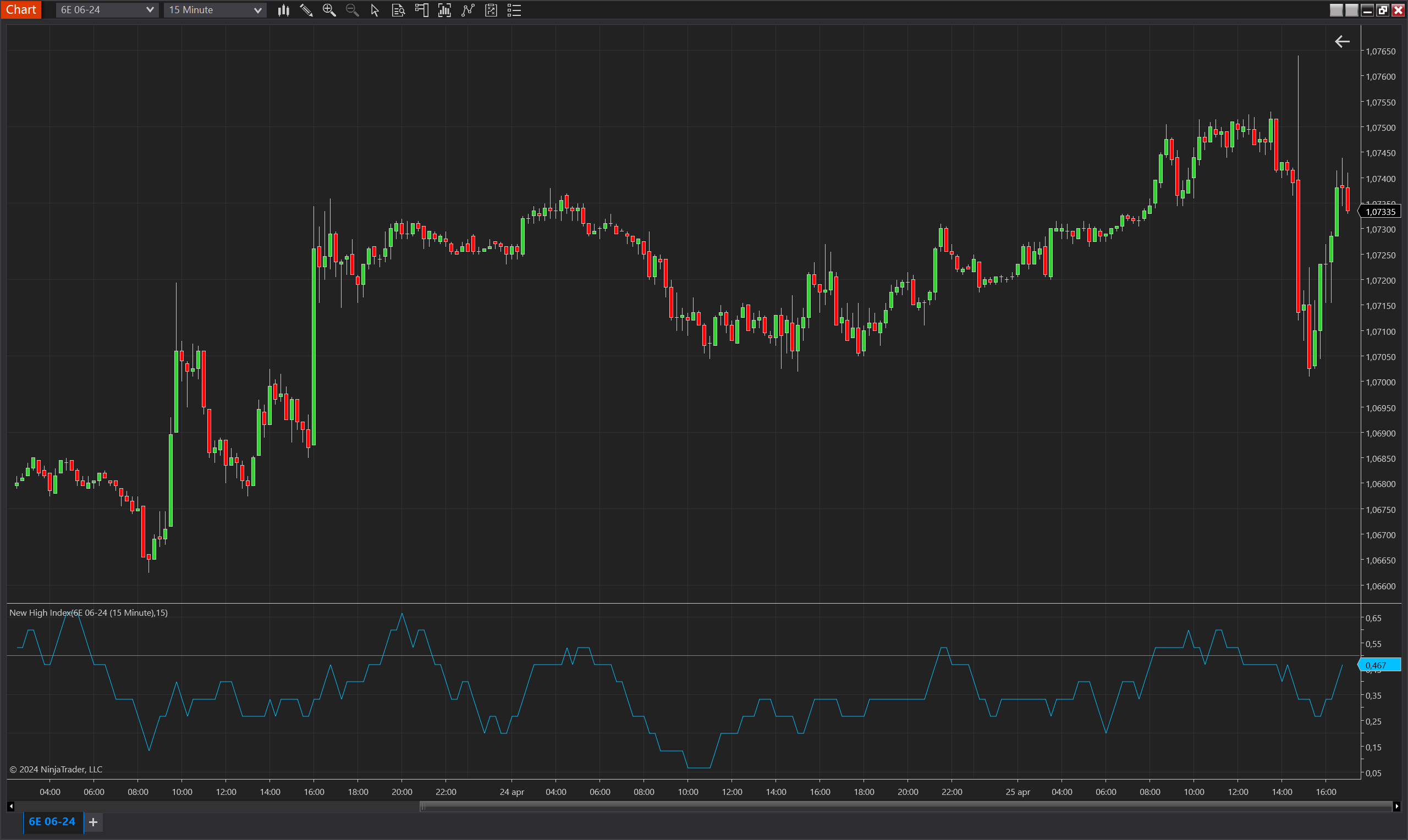Minimize the chart window
1408x840 pixels.
tap(1367, 10)
